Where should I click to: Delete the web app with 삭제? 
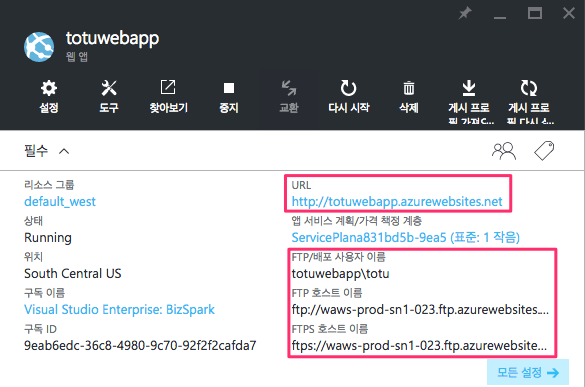click(409, 88)
